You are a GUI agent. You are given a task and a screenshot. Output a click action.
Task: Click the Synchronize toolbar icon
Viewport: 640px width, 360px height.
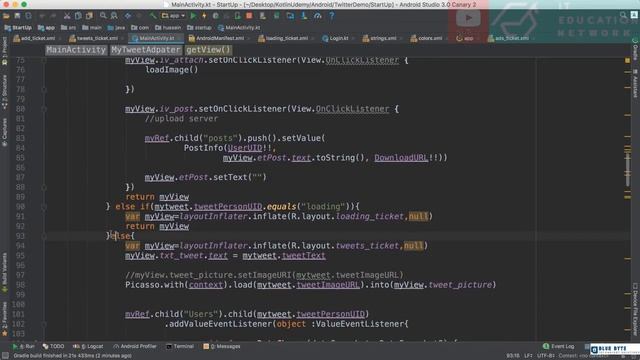pos(28,16)
